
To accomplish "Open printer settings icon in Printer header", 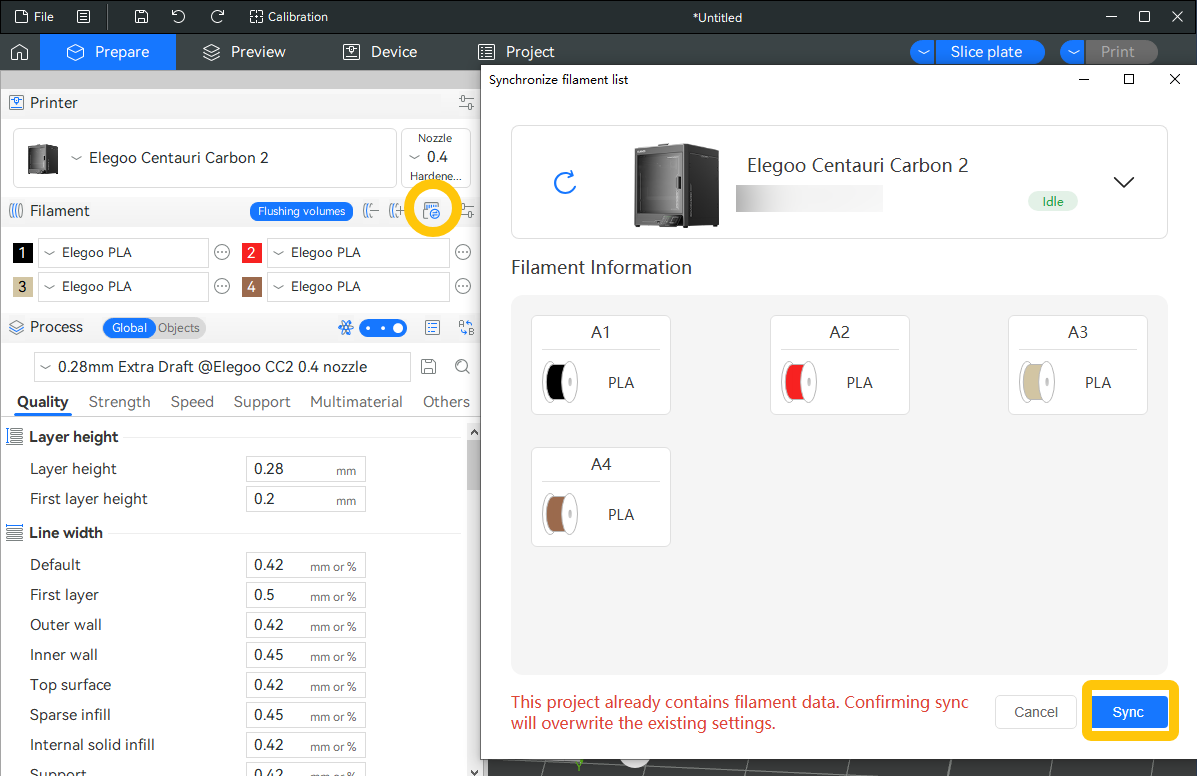I will tap(466, 102).
